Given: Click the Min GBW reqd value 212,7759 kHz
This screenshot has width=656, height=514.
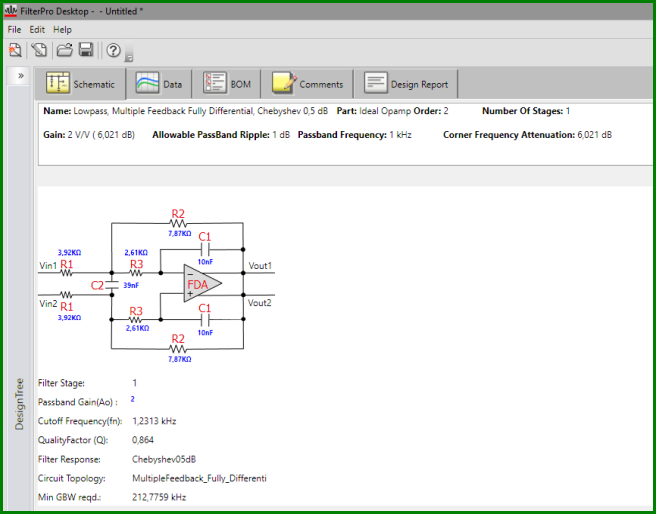Looking at the screenshot, I should (x=159, y=497).
